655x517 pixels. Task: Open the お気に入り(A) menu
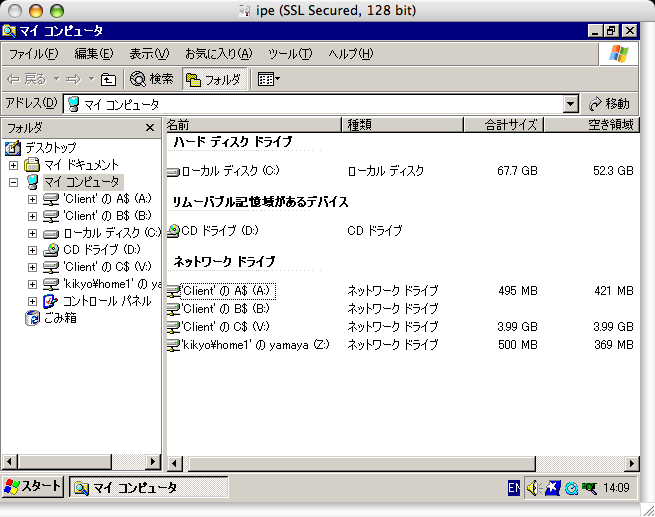tap(218, 54)
